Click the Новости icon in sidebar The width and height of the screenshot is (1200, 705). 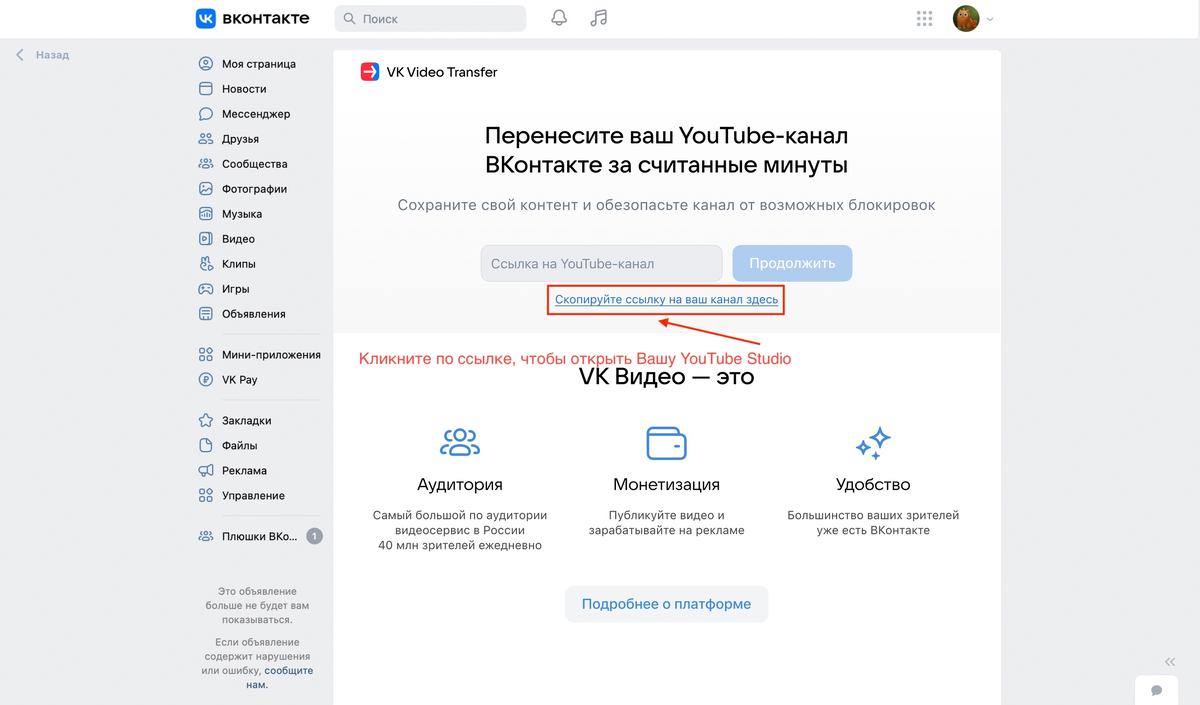pos(206,89)
